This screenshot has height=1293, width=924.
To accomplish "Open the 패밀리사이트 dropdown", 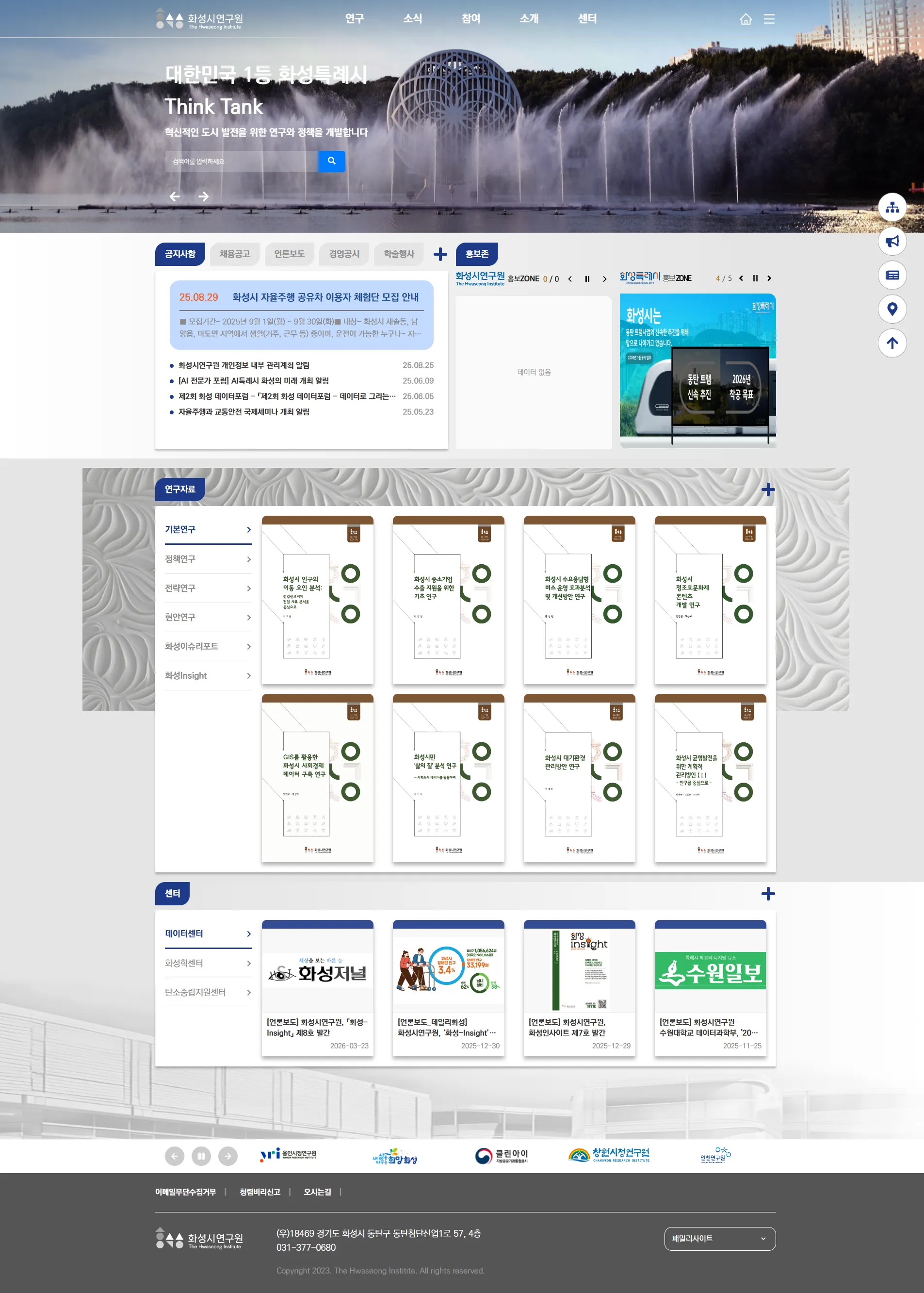I will pyautogui.click(x=719, y=1238).
